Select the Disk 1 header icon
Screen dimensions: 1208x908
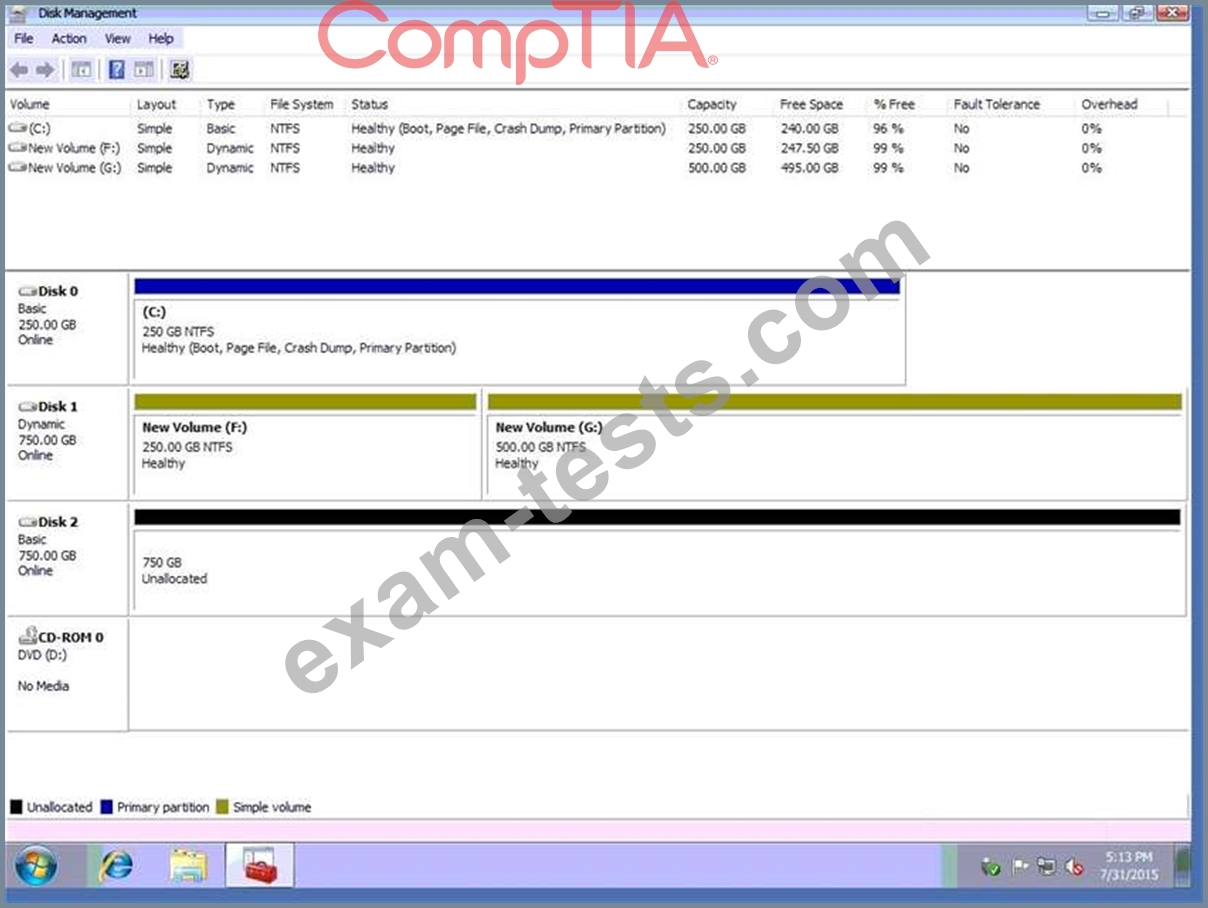pyautogui.click(x=28, y=407)
